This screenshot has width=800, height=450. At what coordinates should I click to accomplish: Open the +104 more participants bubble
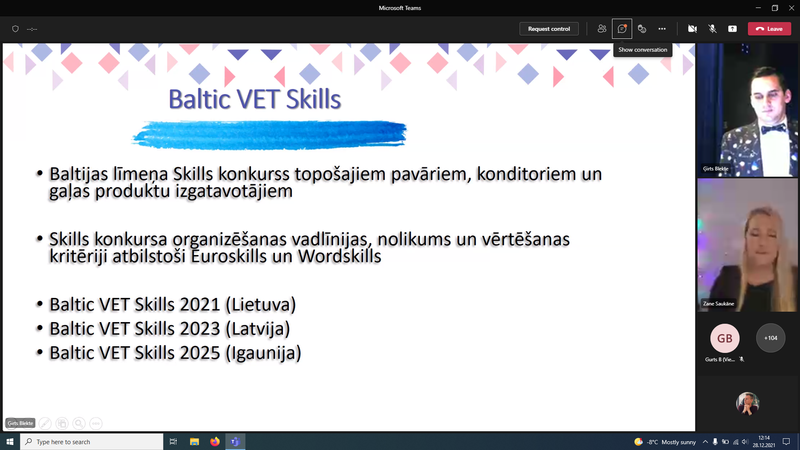[x=770, y=338]
